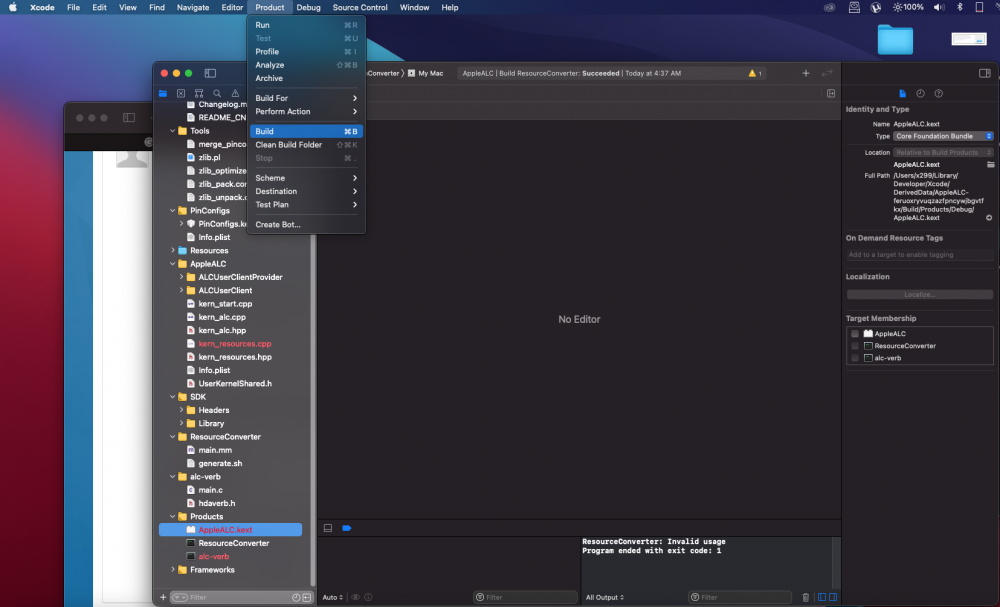Select the History inspector clock icon
This screenshot has height=607, width=1000.
[x=920, y=93]
